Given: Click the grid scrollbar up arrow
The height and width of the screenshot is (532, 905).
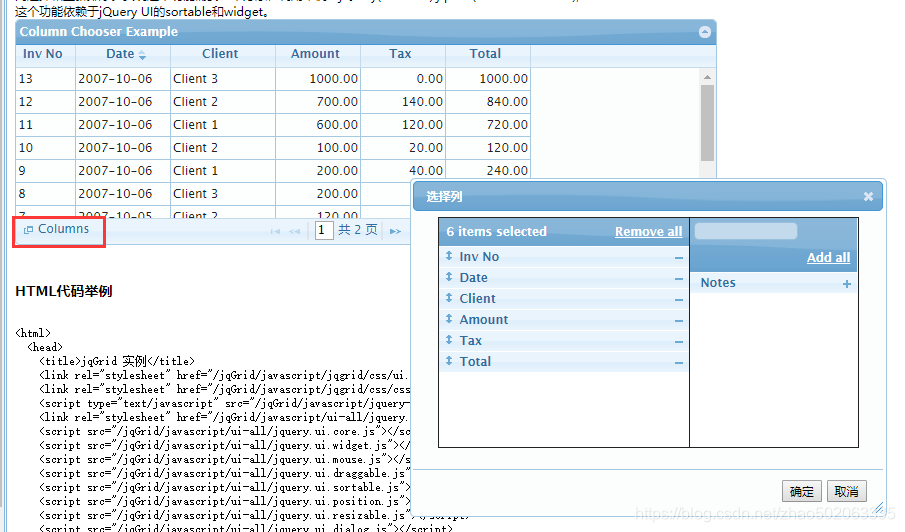Looking at the screenshot, I should (x=707, y=77).
